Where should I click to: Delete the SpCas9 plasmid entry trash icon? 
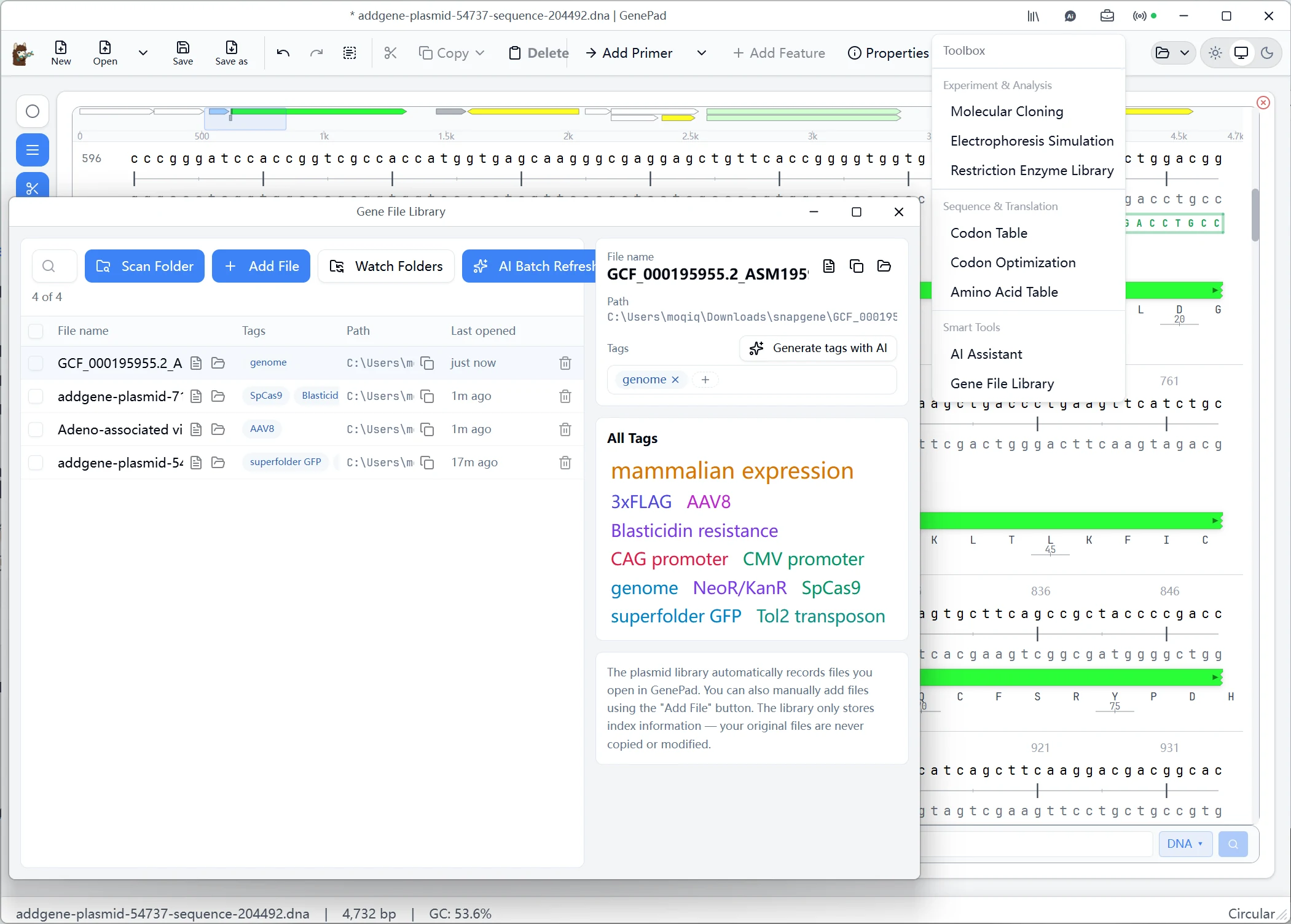565,396
